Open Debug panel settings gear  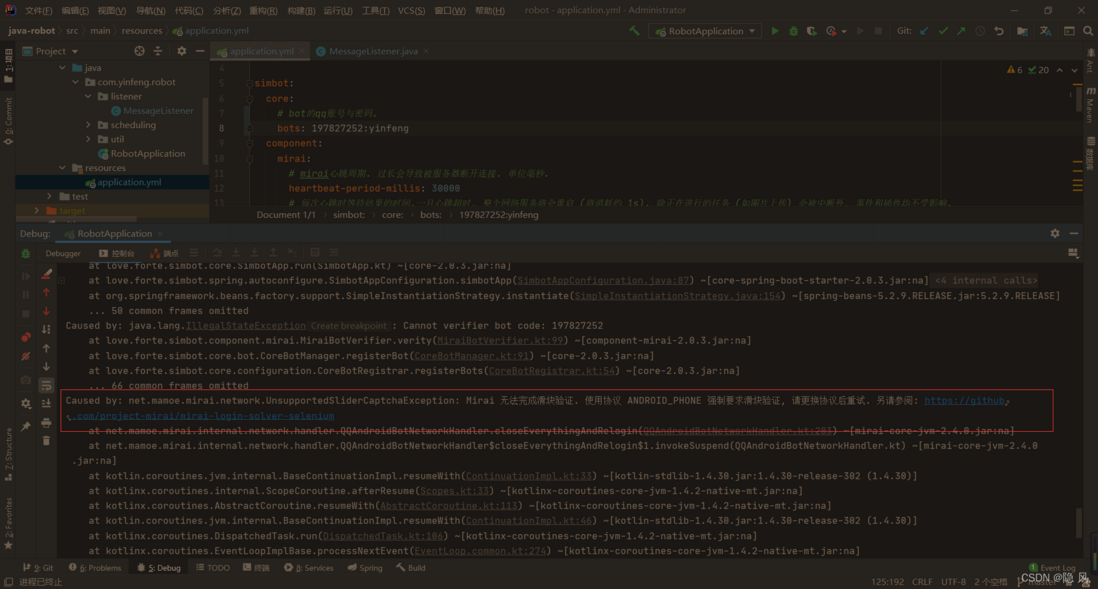pyautogui.click(x=1055, y=233)
